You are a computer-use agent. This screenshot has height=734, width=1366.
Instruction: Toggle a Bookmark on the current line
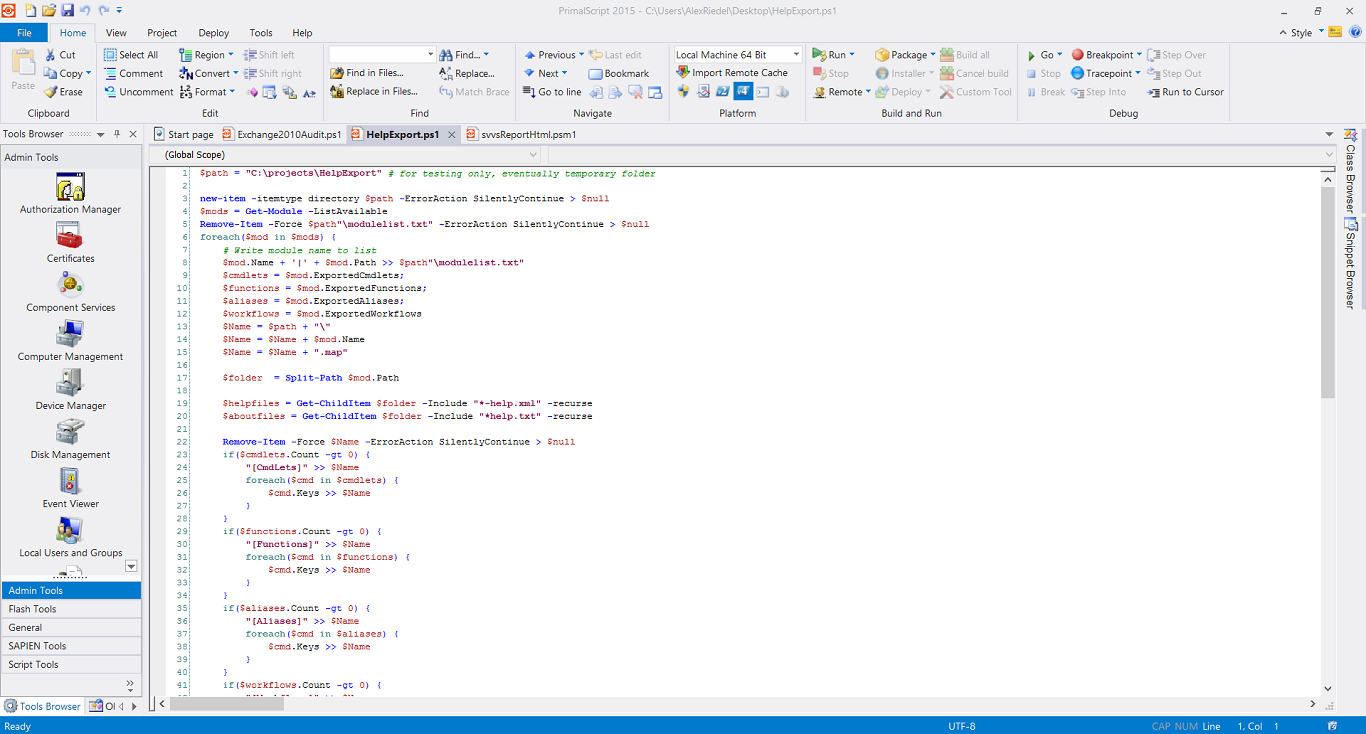(619, 73)
